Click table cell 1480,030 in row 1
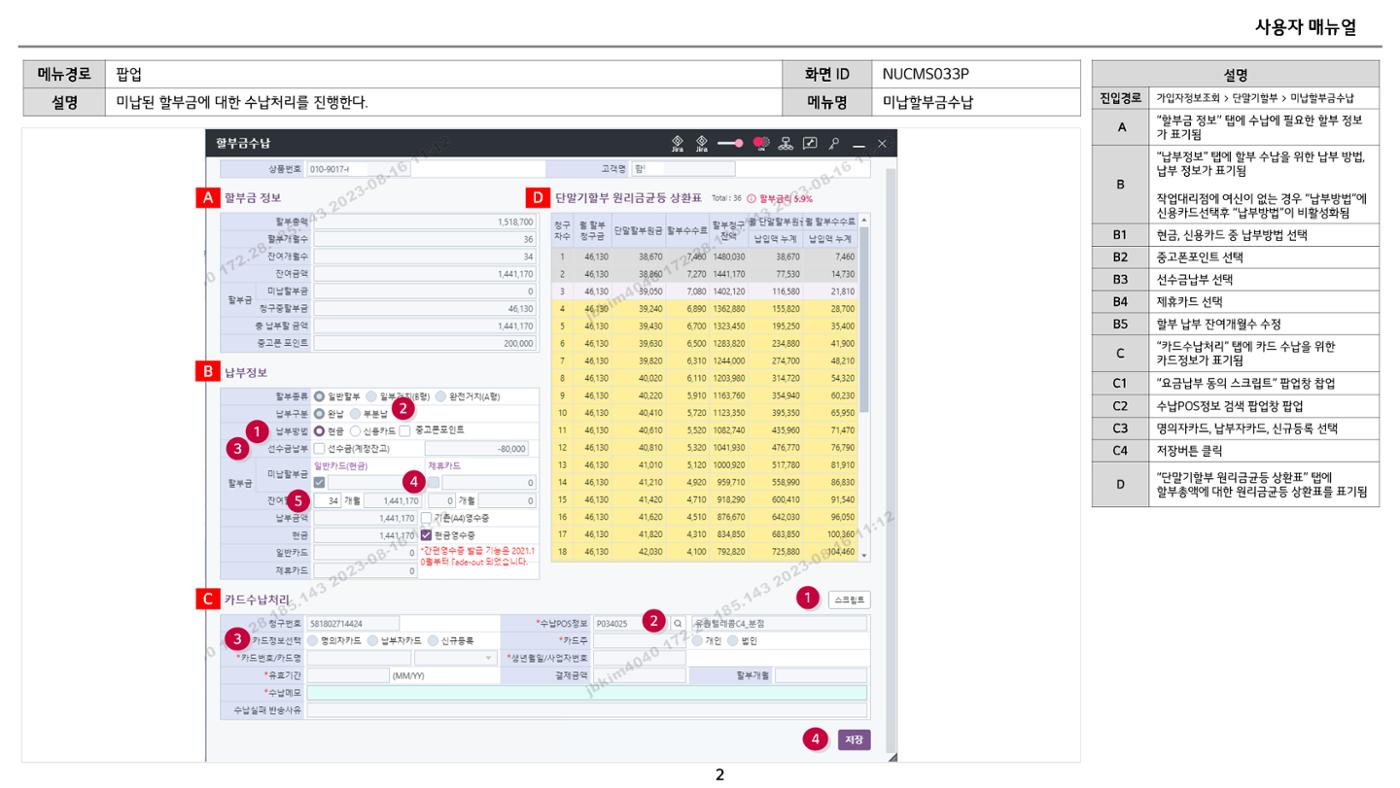The image size is (1400, 788). (729, 256)
